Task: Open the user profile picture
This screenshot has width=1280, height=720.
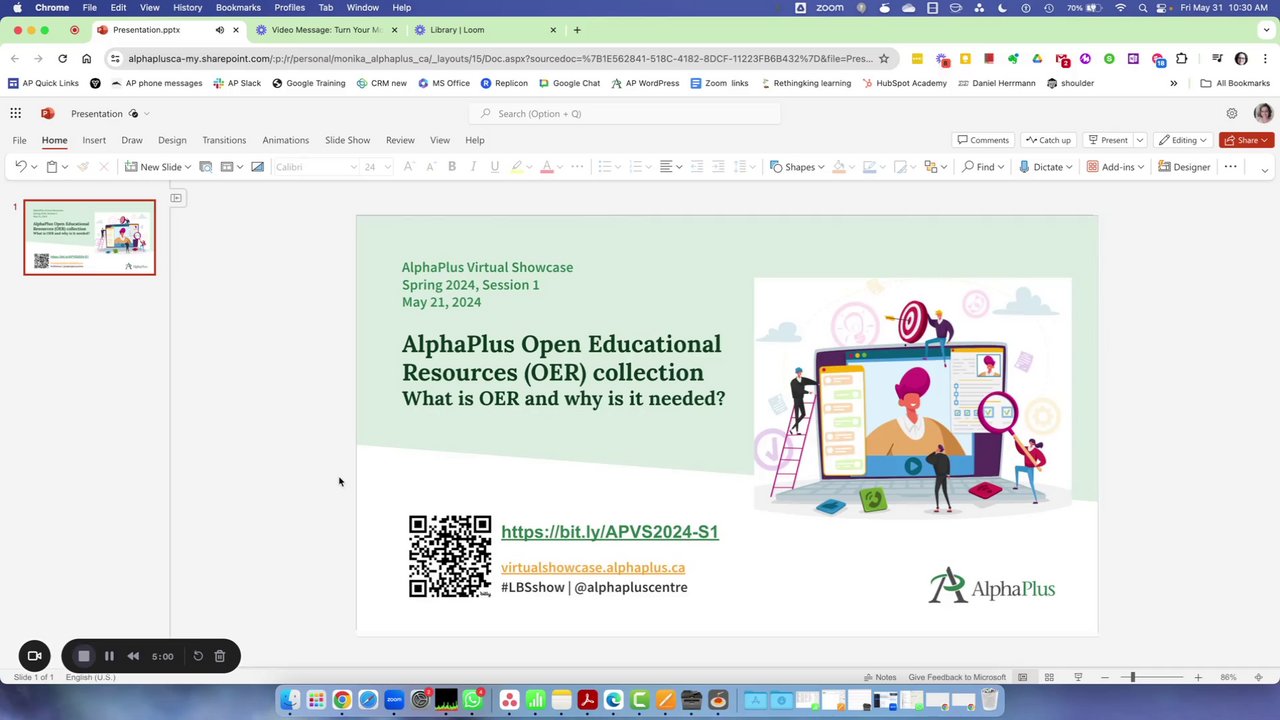Action: [x=1263, y=113]
